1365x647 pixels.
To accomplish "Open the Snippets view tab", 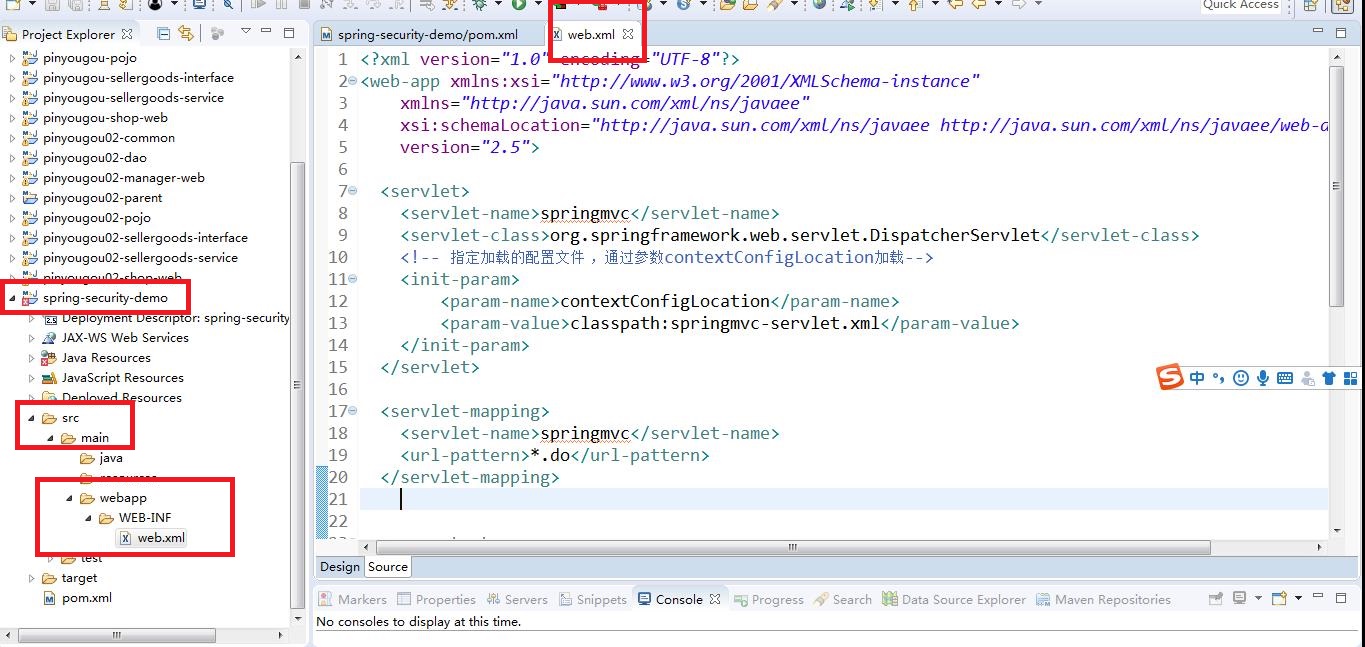I will (592, 599).
